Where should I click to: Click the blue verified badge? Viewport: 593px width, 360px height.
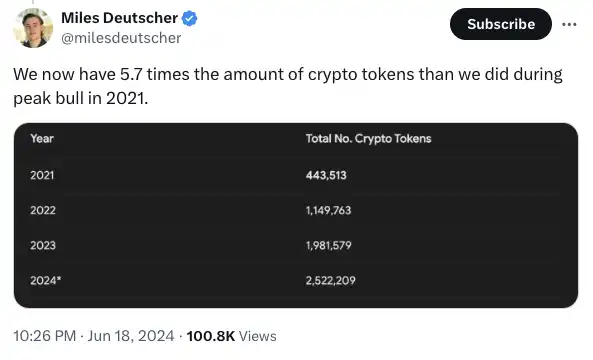pyautogui.click(x=189, y=18)
